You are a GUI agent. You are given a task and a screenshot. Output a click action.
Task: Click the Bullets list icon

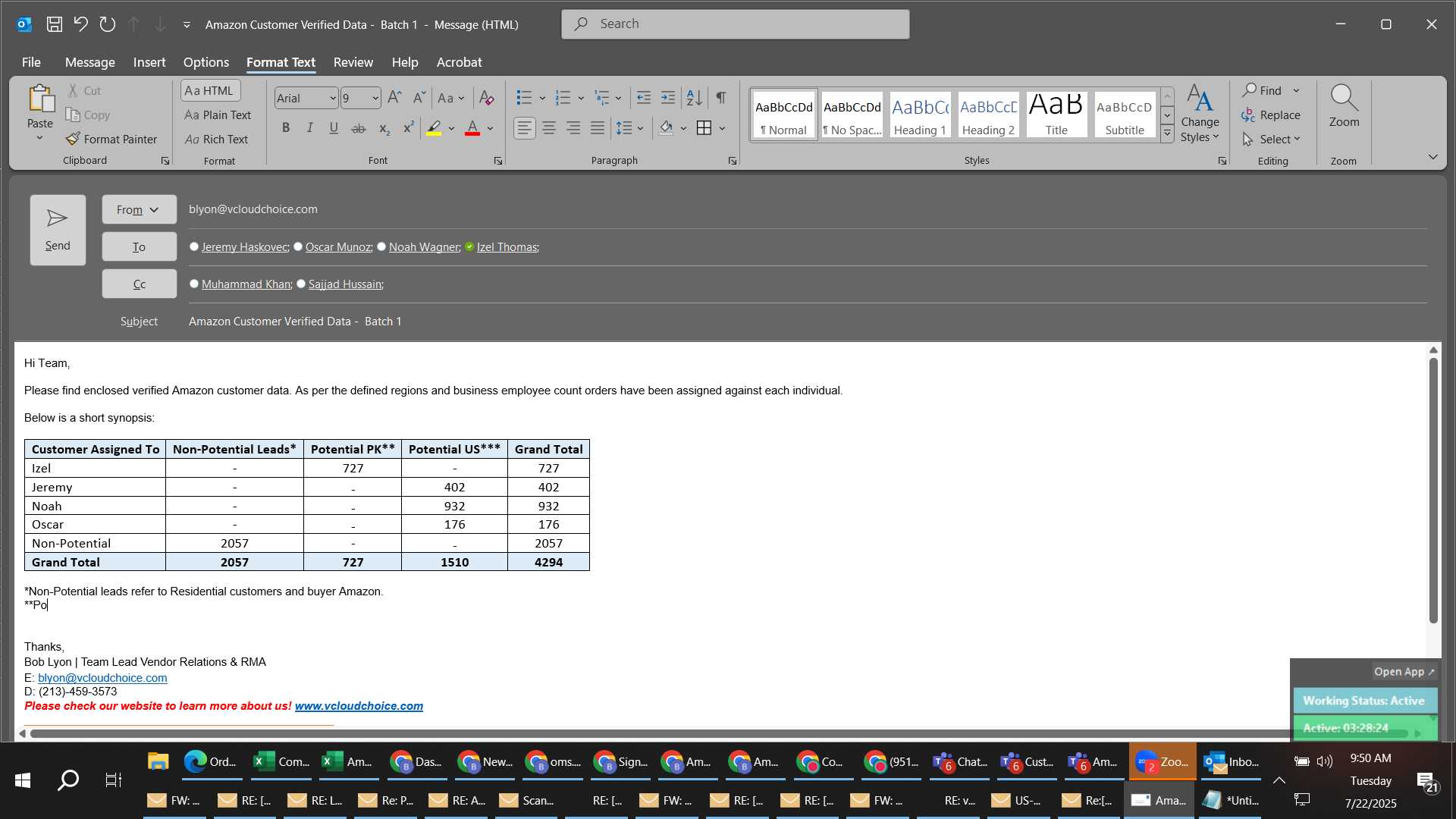click(524, 98)
